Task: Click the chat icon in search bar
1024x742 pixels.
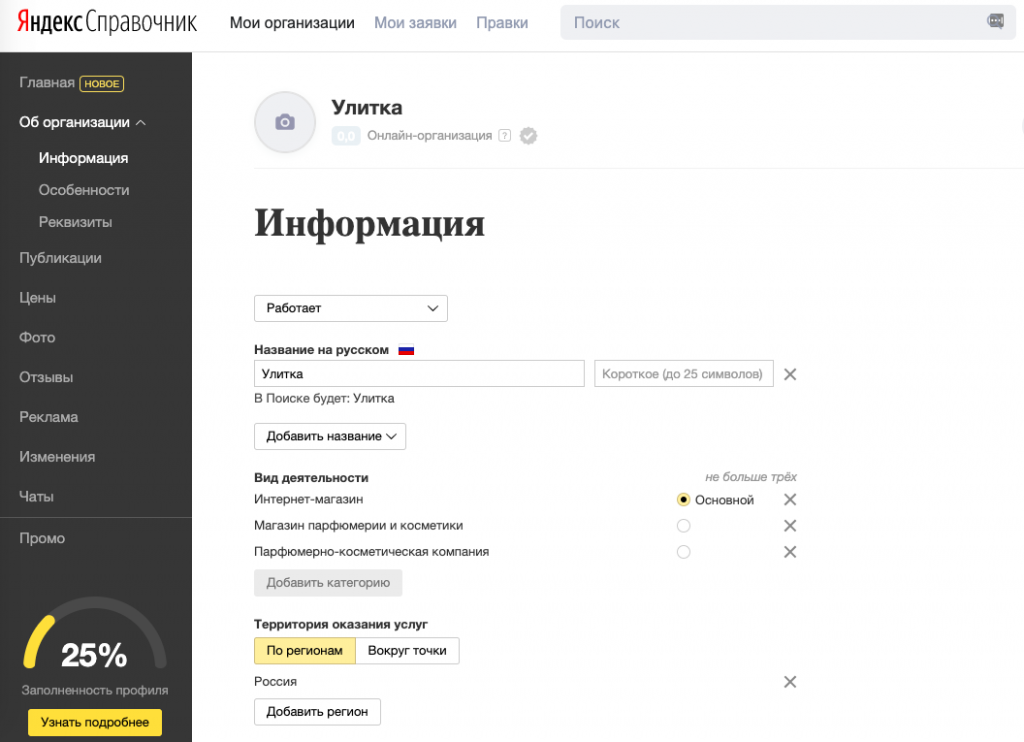Action: (x=995, y=22)
